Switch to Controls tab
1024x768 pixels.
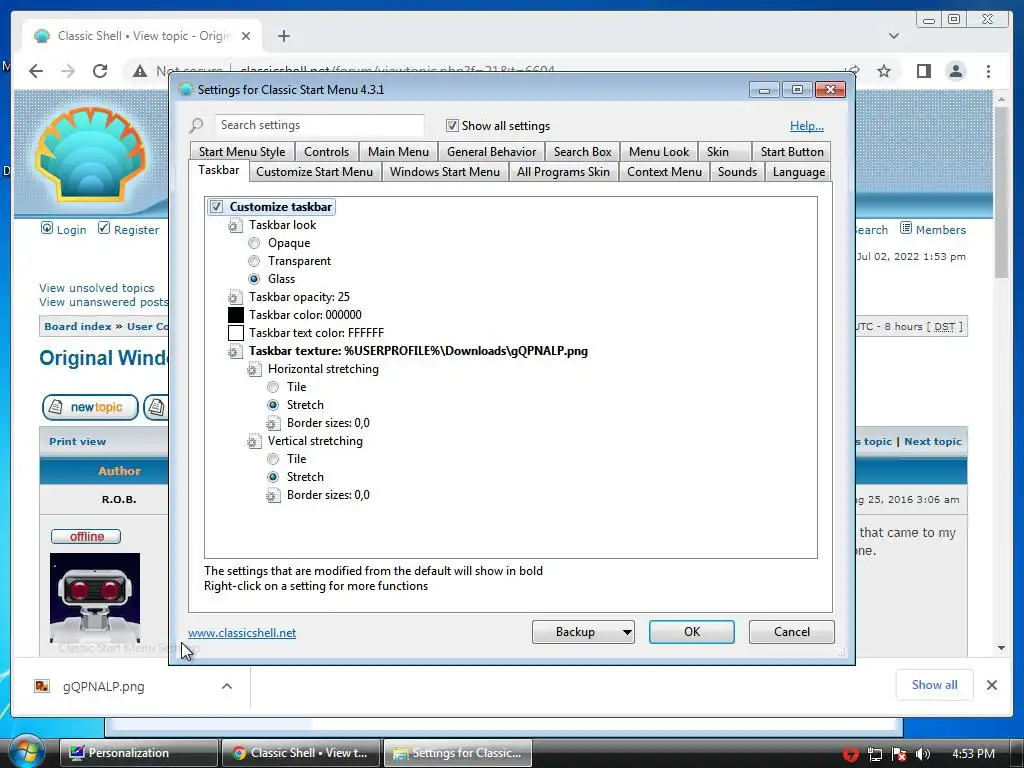tap(327, 152)
